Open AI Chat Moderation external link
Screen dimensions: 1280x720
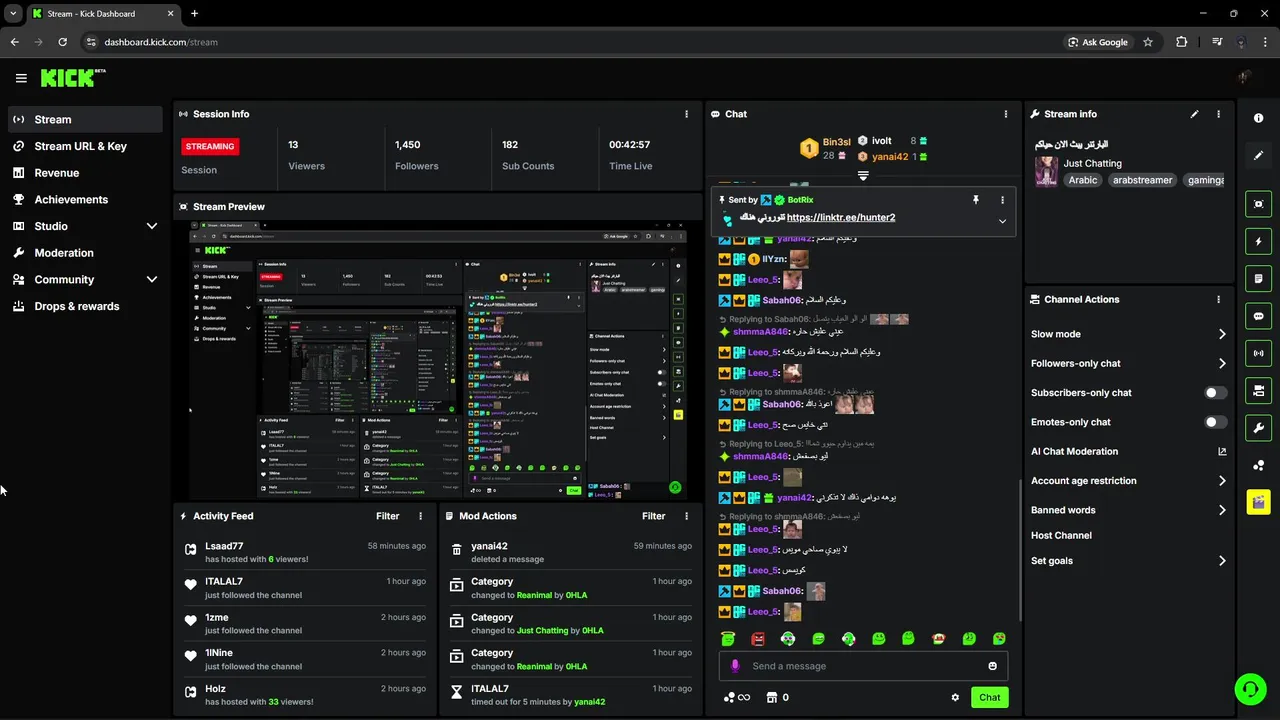(x=1222, y=452)
